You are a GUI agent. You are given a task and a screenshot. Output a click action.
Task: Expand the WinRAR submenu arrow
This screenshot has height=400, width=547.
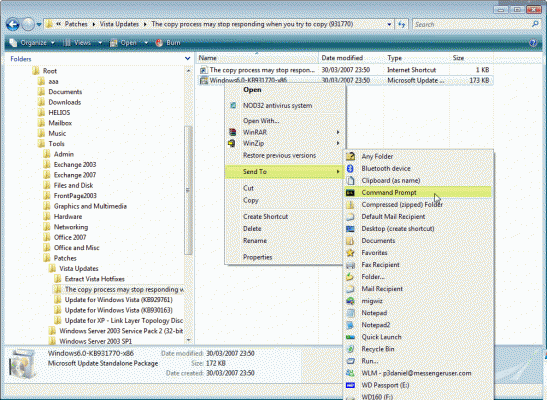(338, 132)
